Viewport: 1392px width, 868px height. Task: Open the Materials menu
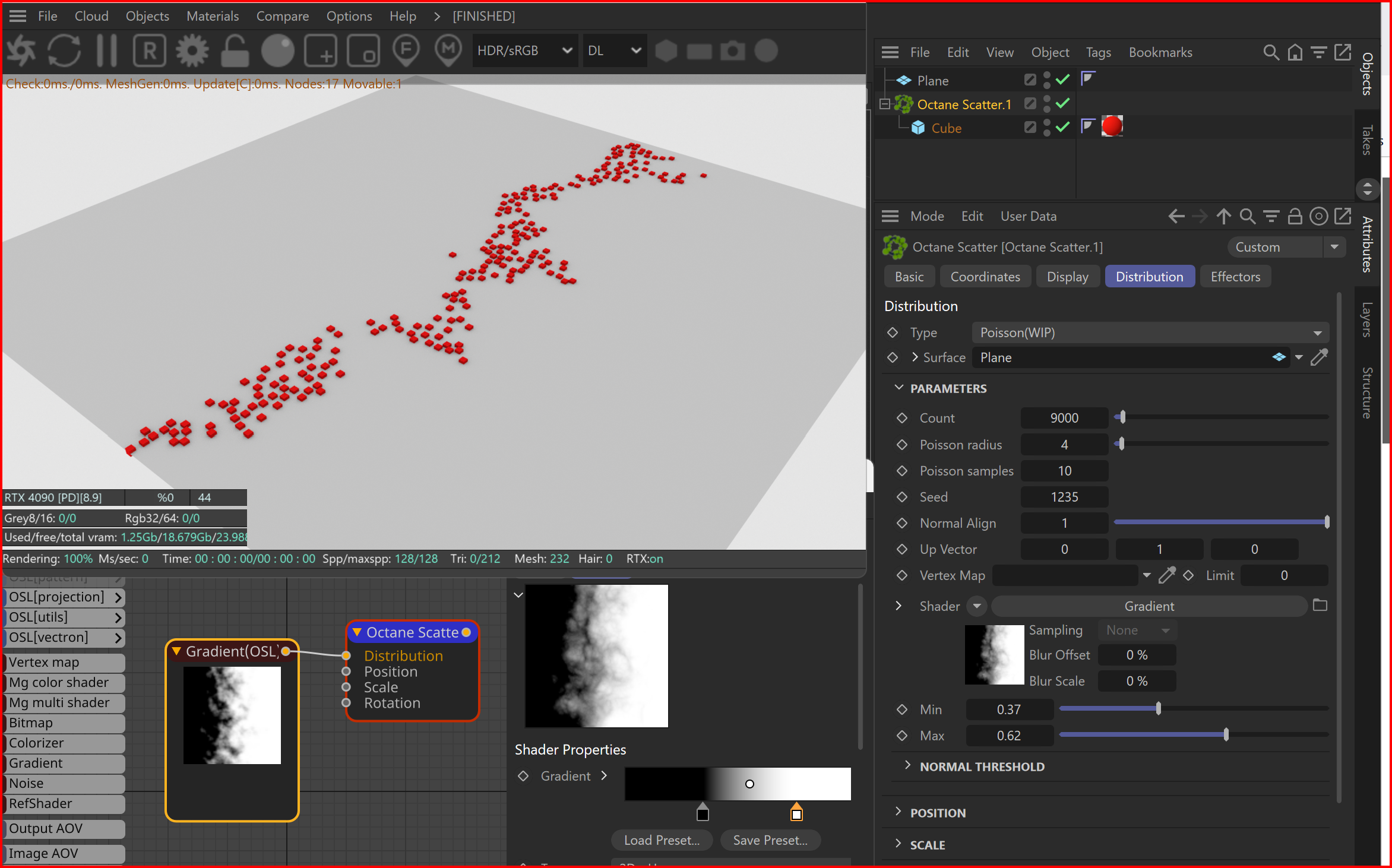[x=212, y=16]
